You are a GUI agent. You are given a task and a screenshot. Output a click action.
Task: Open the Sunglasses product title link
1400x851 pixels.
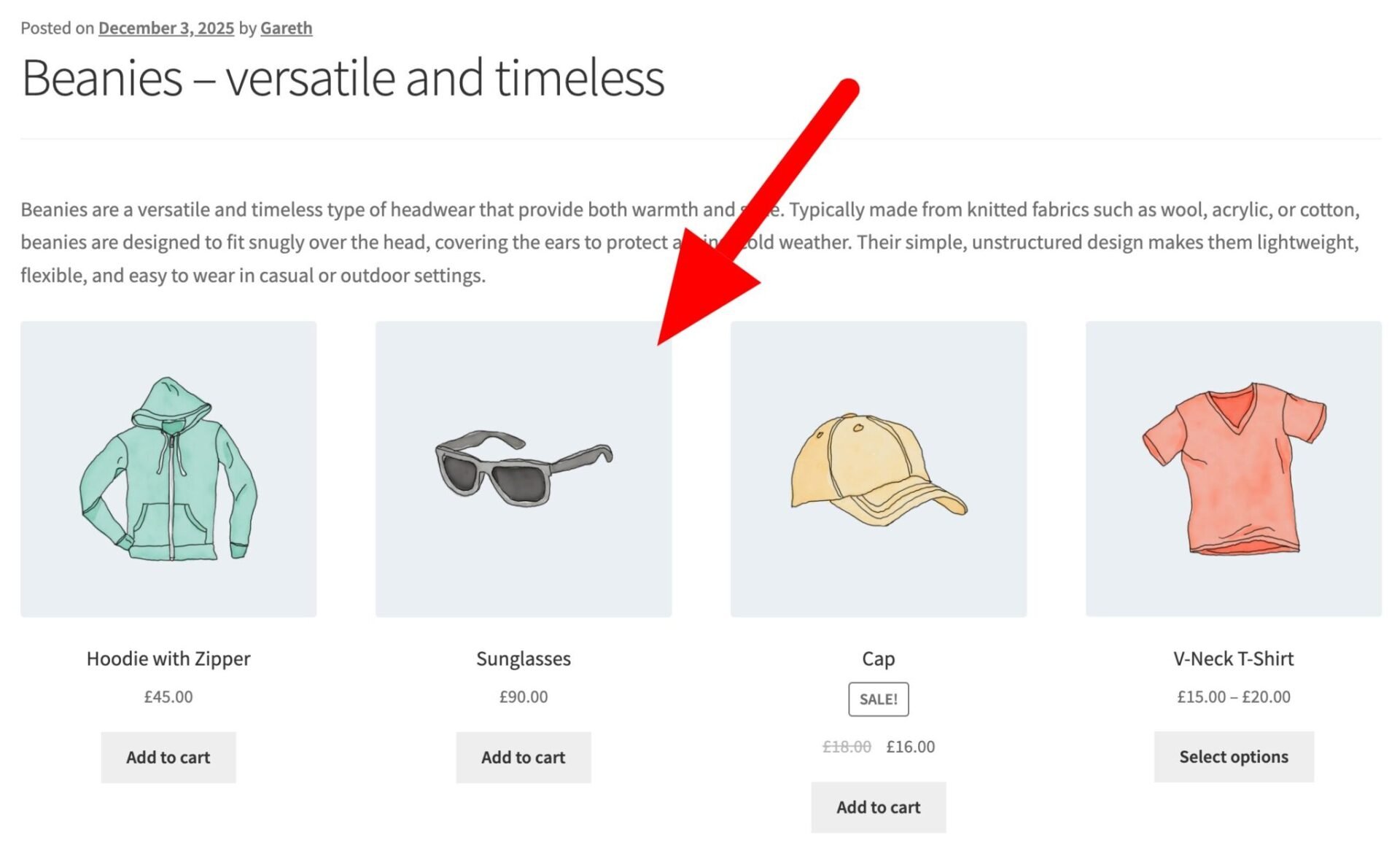(524, 658)
